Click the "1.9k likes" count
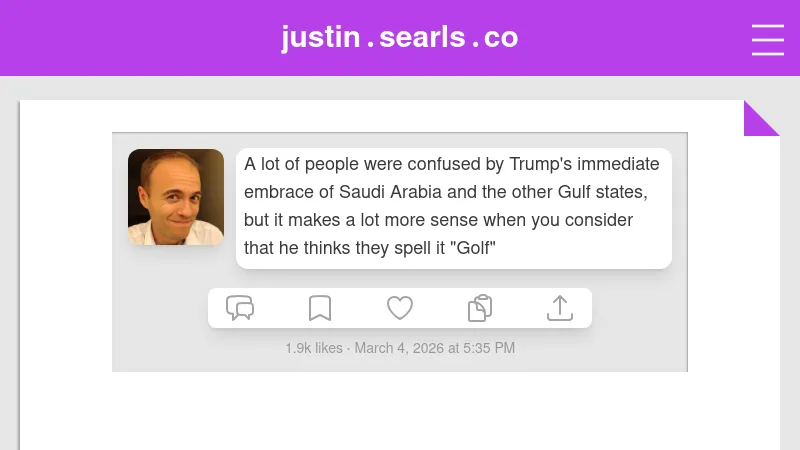This screenshot has height=450, width=800. pos(313,348)
